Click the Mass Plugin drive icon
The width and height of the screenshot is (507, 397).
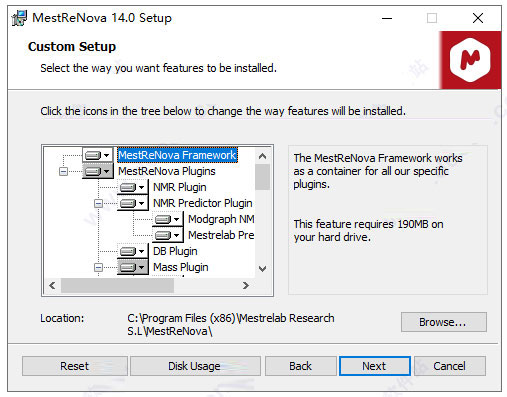(x=133, y=267)
